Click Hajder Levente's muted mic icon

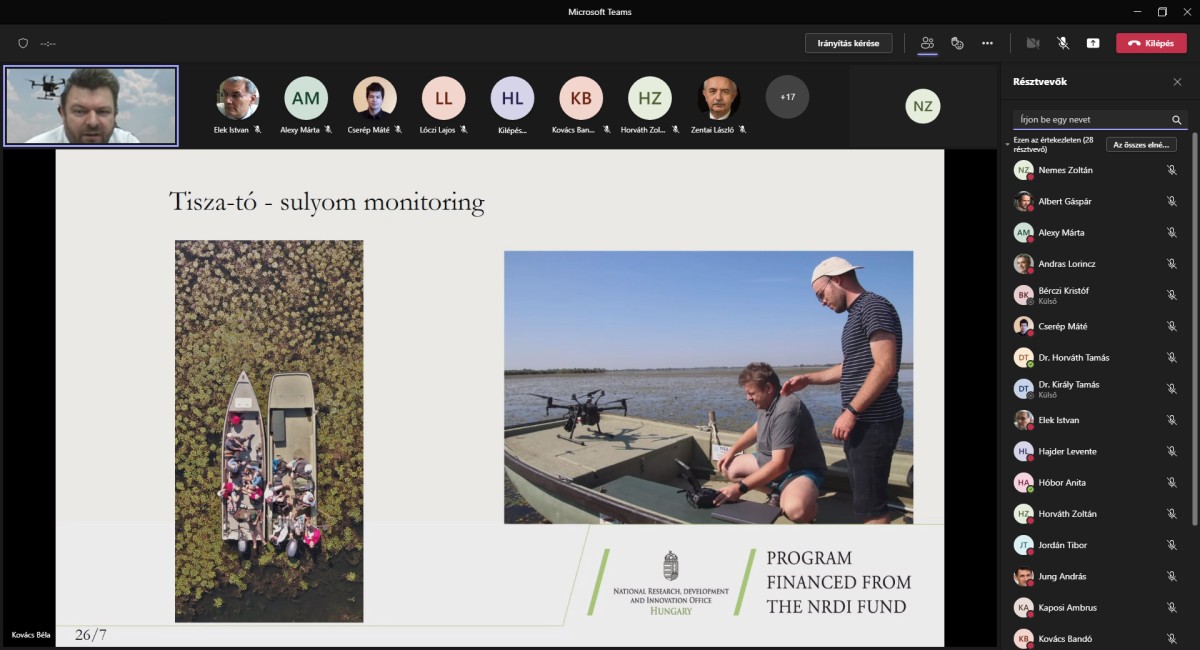(x=1171, y=451)
